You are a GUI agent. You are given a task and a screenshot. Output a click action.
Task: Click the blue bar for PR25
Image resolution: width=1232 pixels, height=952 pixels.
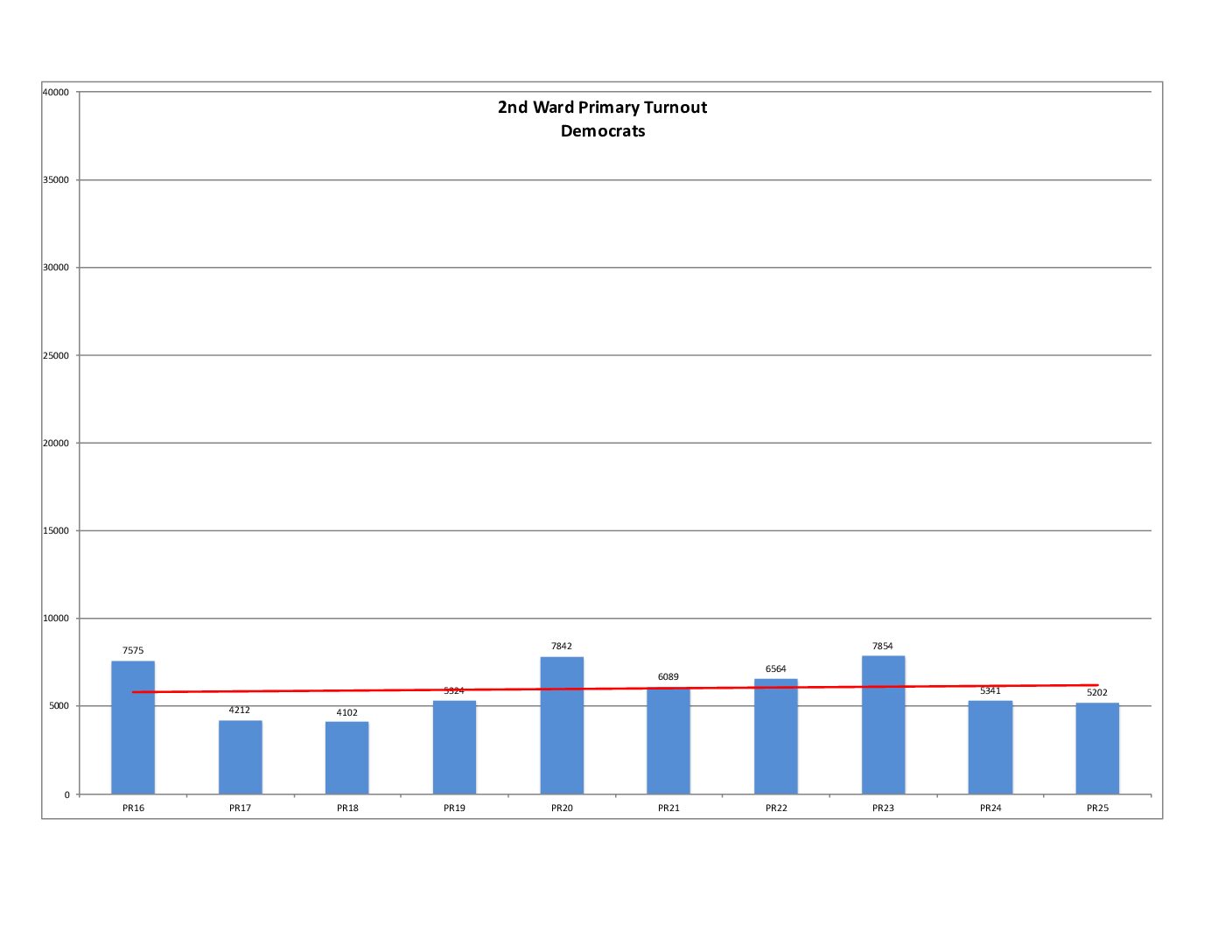[x=1097, y=749]
